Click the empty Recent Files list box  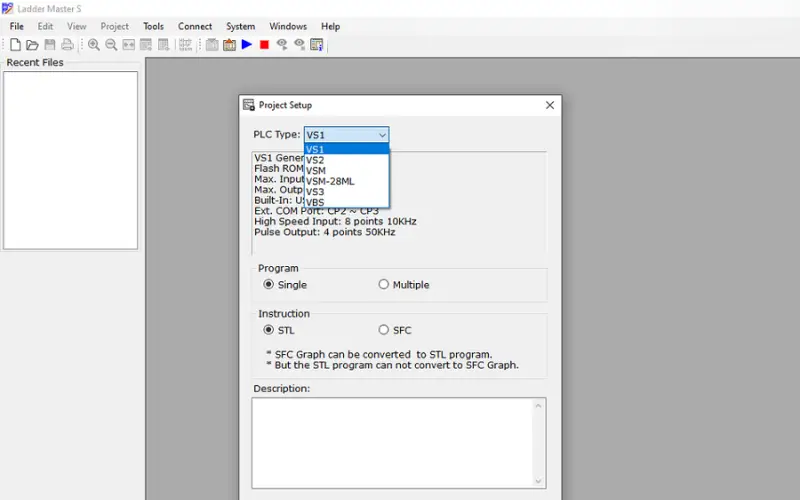[x=70, y=160]
